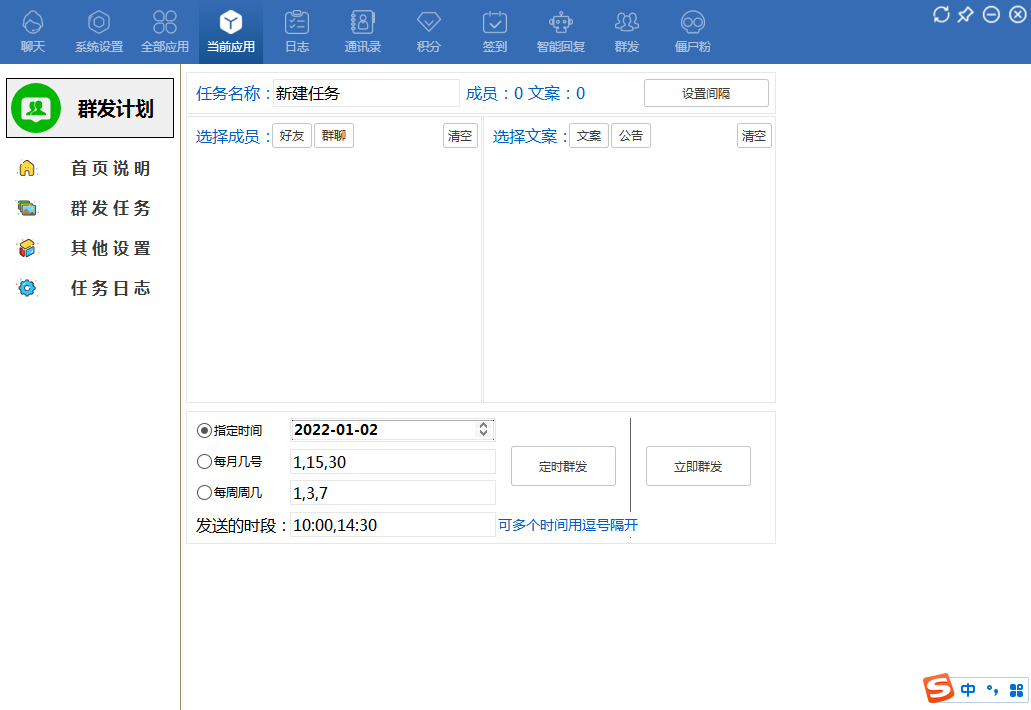The height and width of the screenshot is (710, 1031).
Task: Click the 设置间隔 button
Action: (x=706, y=93)
